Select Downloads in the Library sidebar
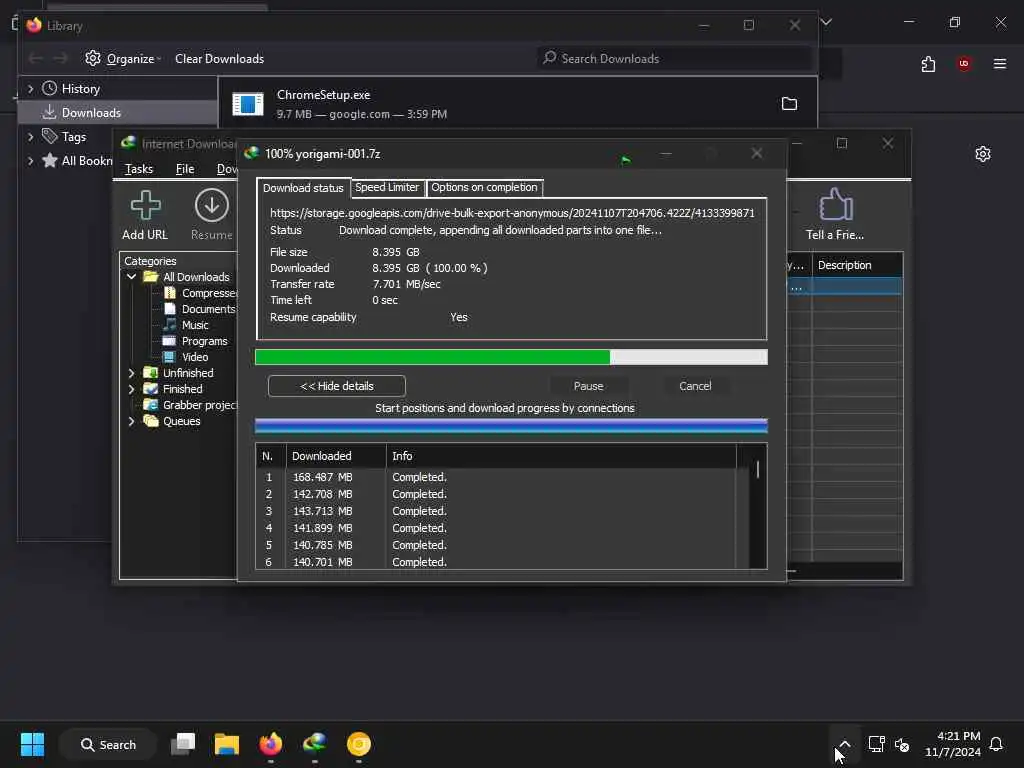The image size is (1024, 768). coord(118,112)
